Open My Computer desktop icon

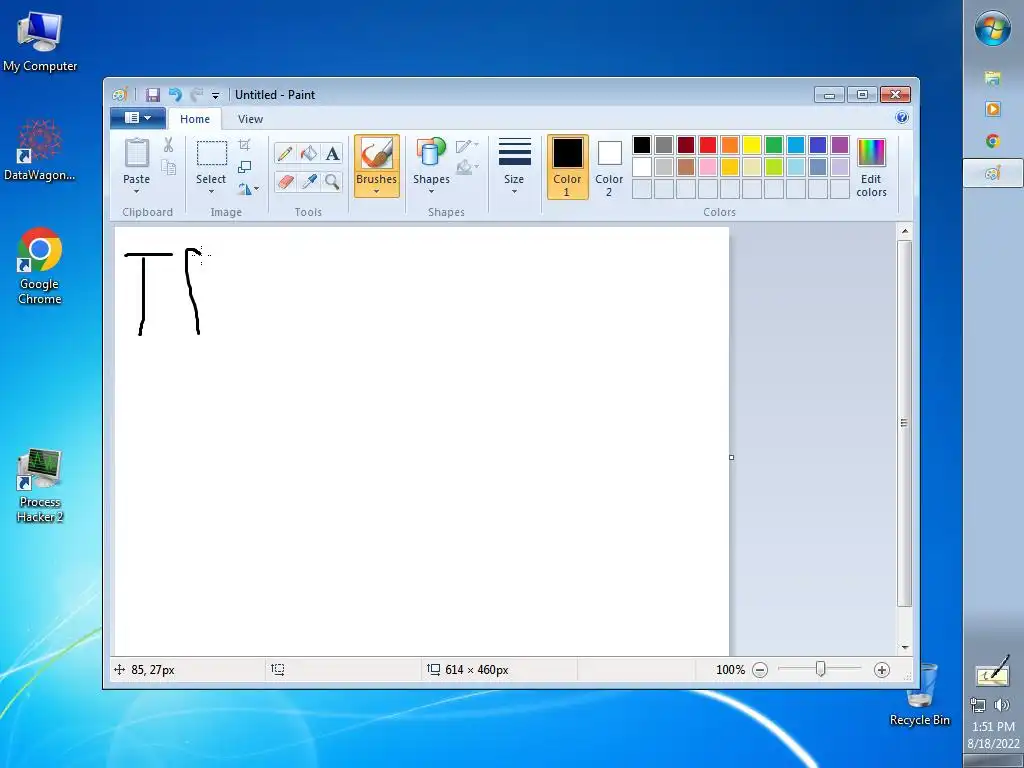pyautogui.click(x=40, y=42)
